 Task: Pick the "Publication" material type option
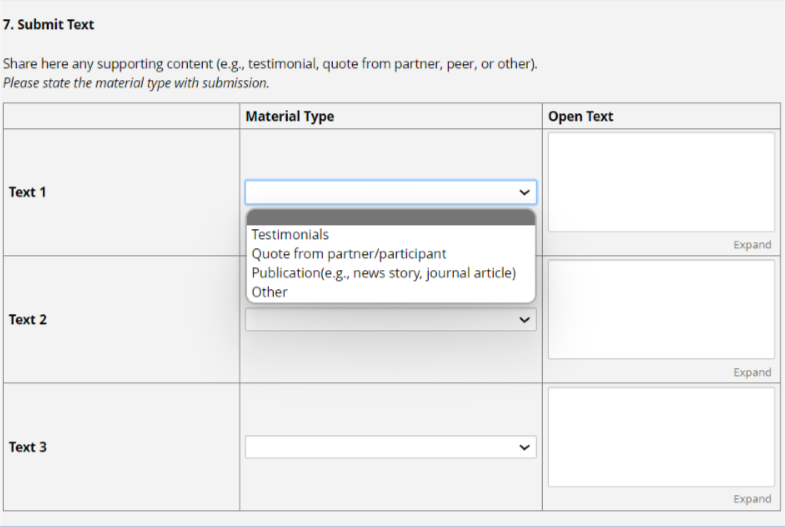(383, 273)
